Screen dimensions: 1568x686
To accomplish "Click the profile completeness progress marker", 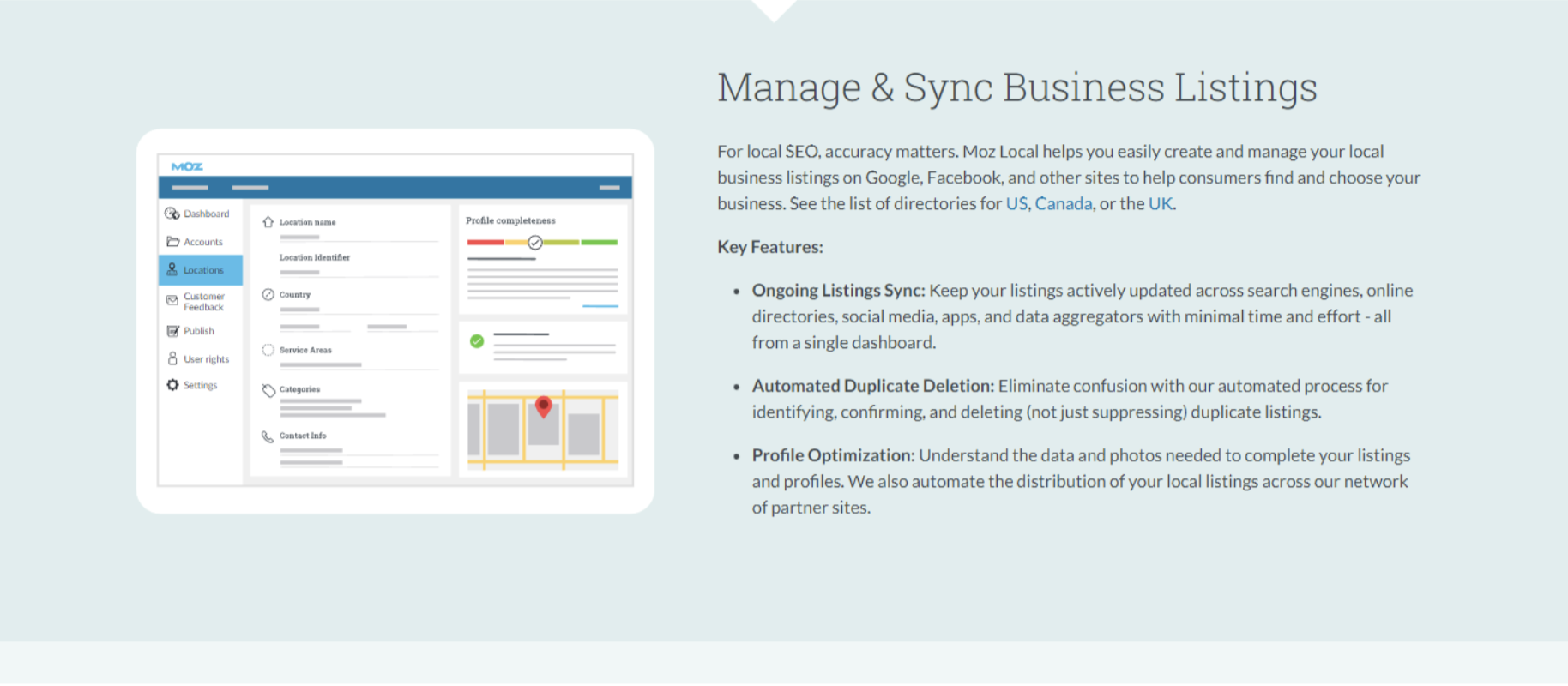I will [535, 243].
